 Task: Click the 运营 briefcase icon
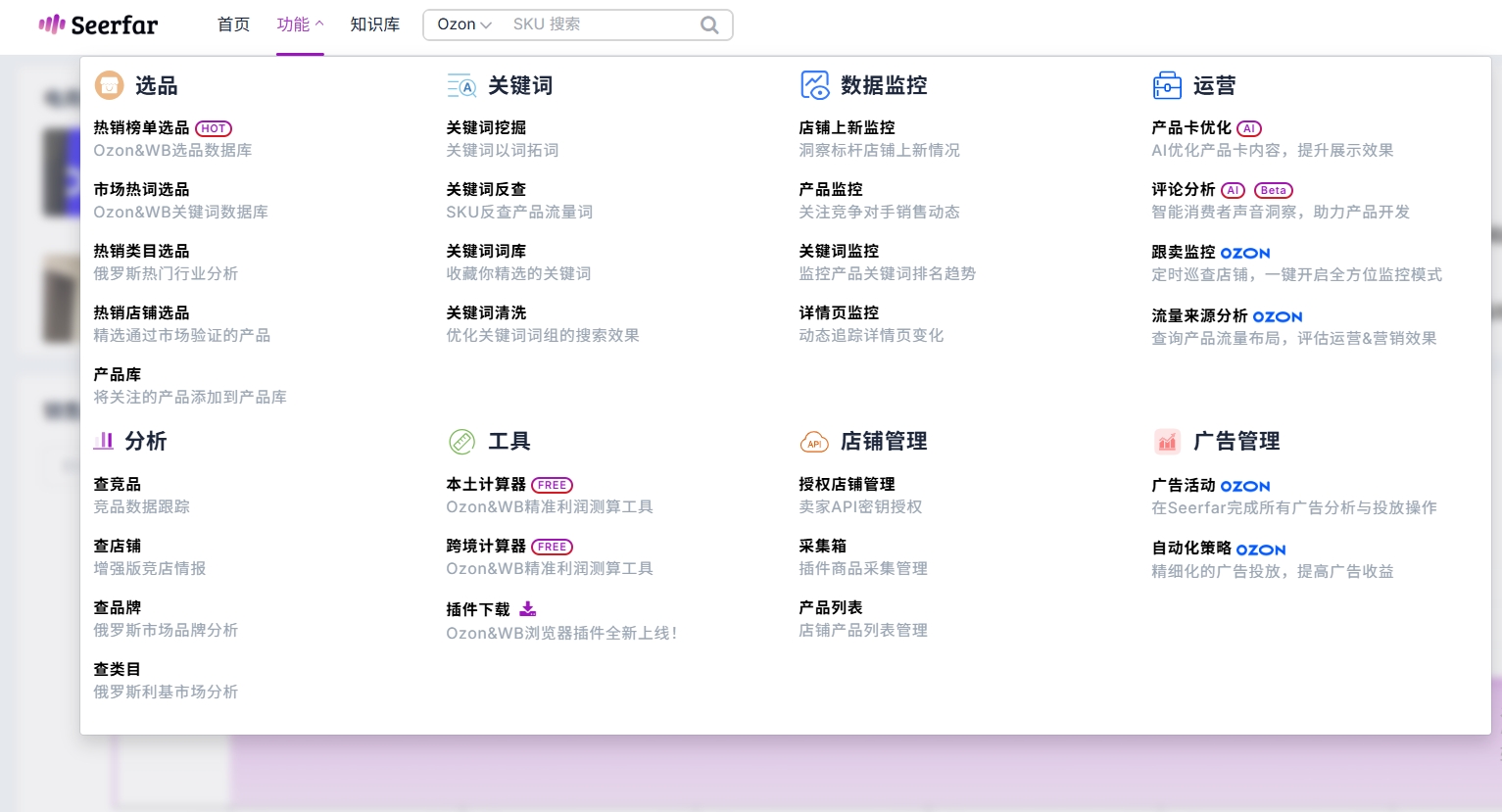pyautogui.click(x=1167, y=86)
